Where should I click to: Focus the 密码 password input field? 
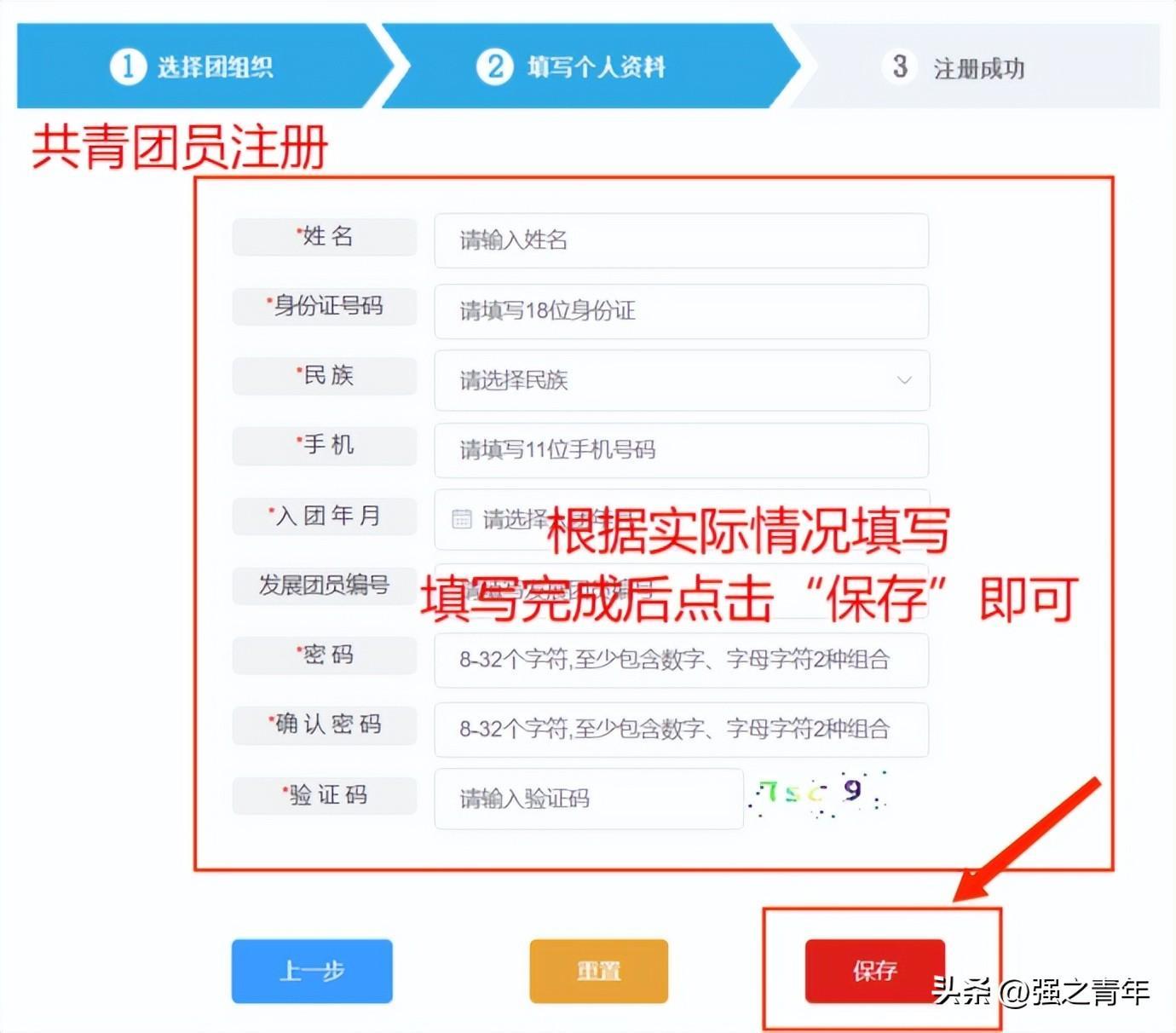[x=682, y=660]
